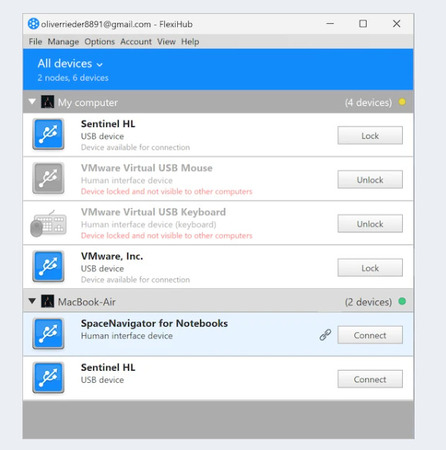Select 'VMware, Inc.' device name
Screen dimensions: 446x450
click(112, 256)
